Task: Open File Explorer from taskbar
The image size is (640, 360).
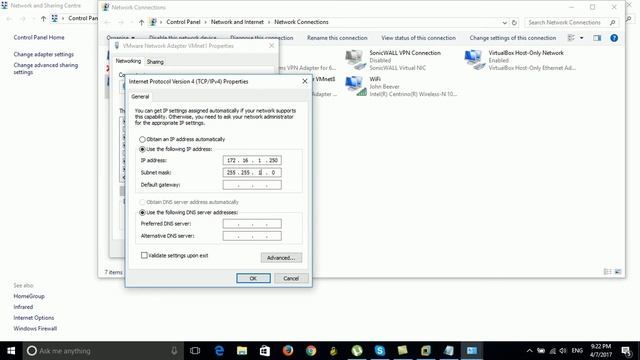Action: (x=242, y=351)
